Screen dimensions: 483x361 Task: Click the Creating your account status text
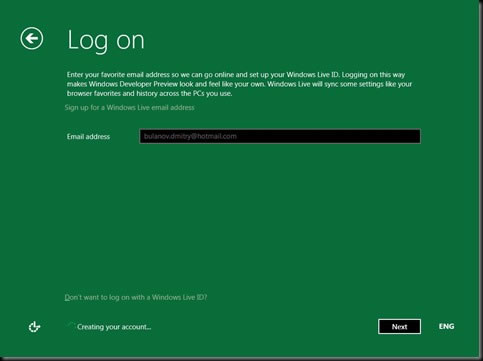[114, 327]
